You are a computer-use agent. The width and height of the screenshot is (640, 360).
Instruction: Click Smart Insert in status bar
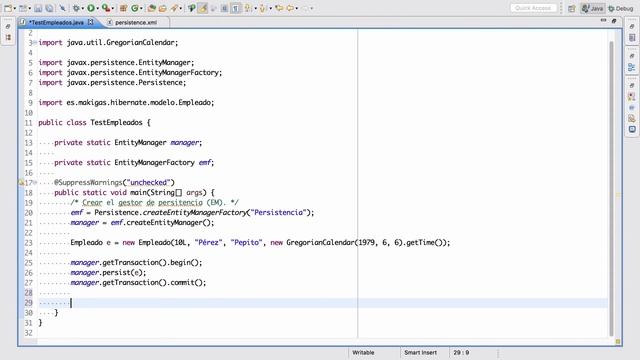click(420, 352)
